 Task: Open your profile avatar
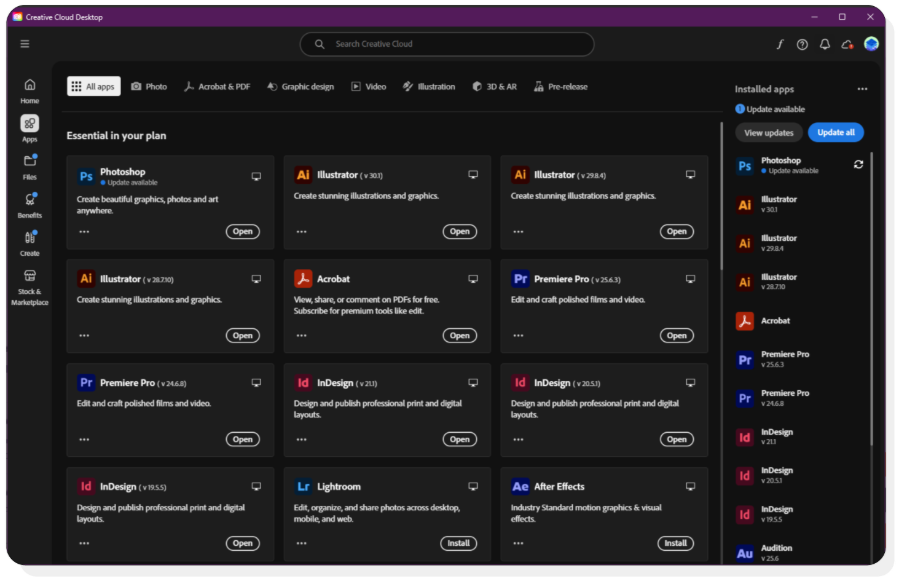tap(871, 45)
